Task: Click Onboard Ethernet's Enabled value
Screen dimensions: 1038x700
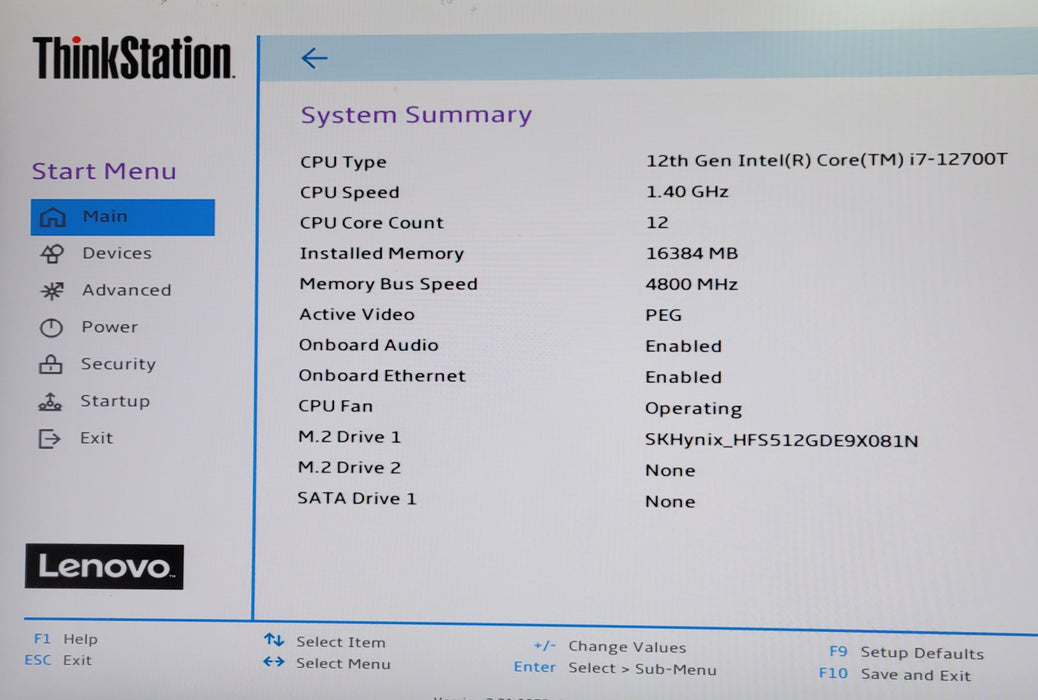Action: tap(684, 377)
